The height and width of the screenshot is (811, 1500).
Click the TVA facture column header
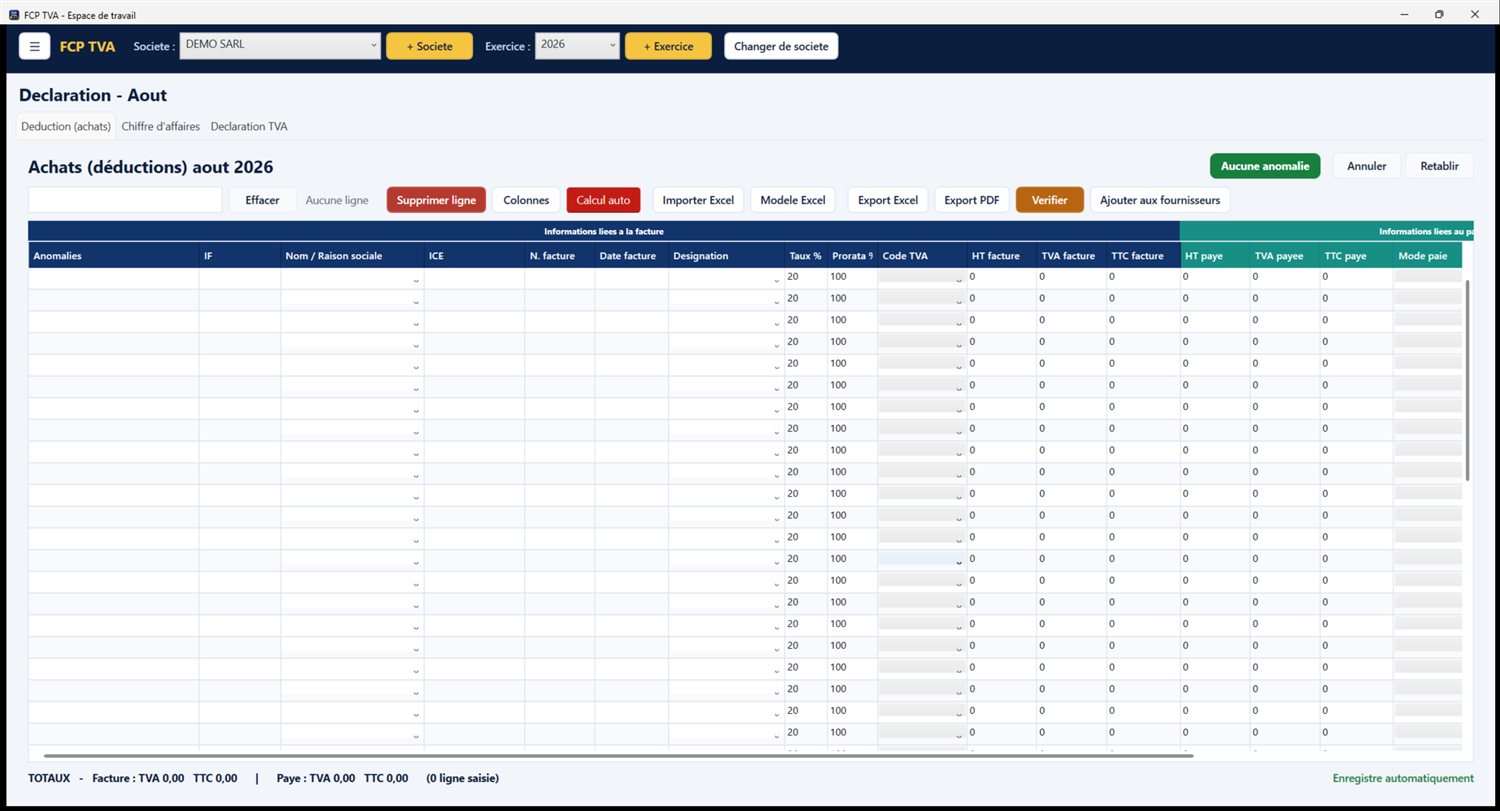[x=1071, y=256]
